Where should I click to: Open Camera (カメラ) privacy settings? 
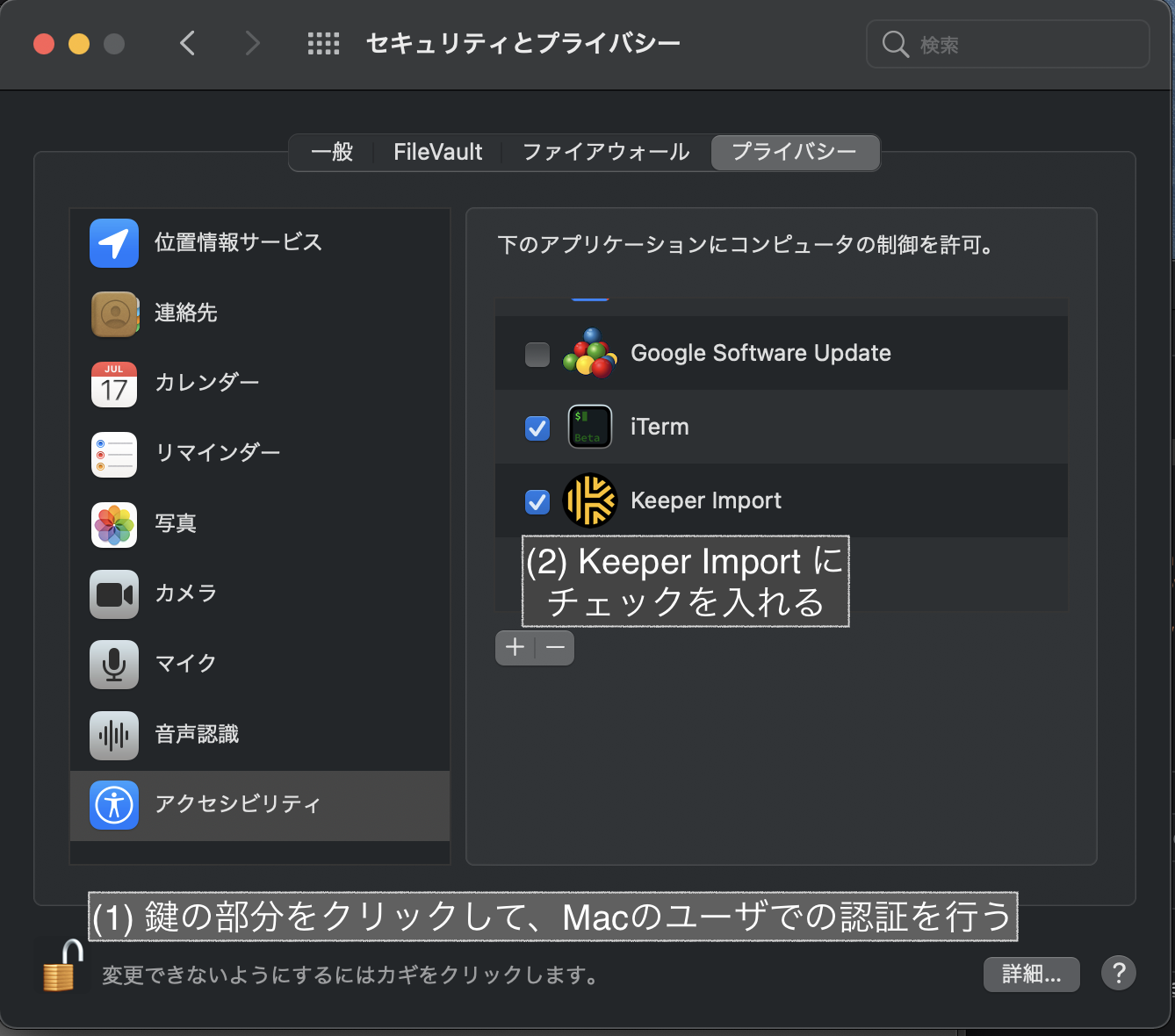point(185,594)
